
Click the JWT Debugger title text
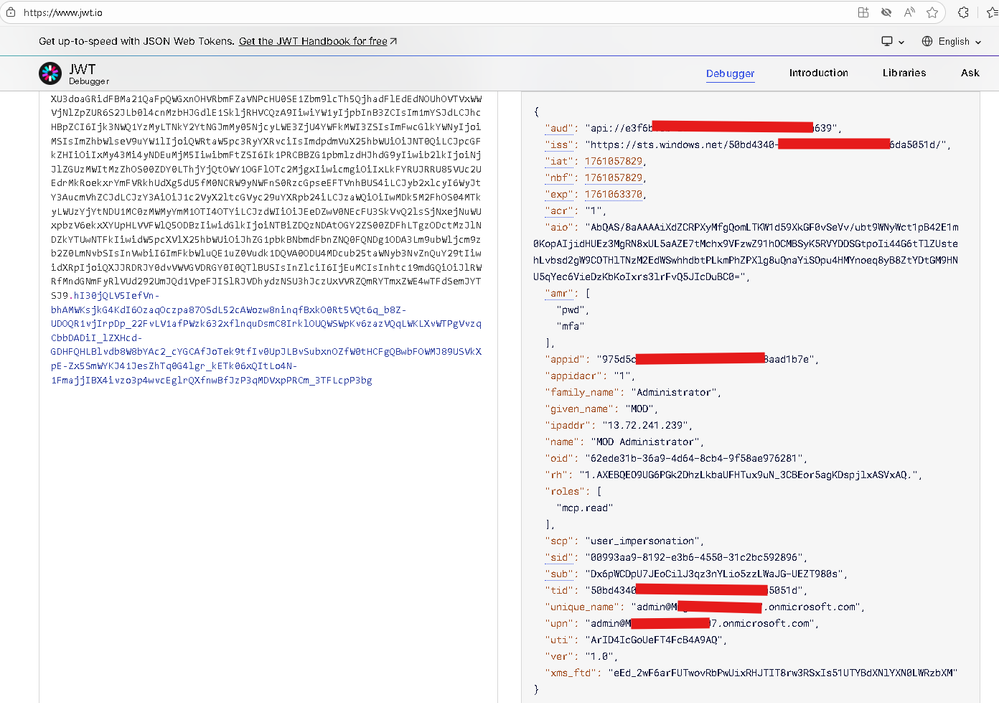pyautogui.click(x=89, y=74)
